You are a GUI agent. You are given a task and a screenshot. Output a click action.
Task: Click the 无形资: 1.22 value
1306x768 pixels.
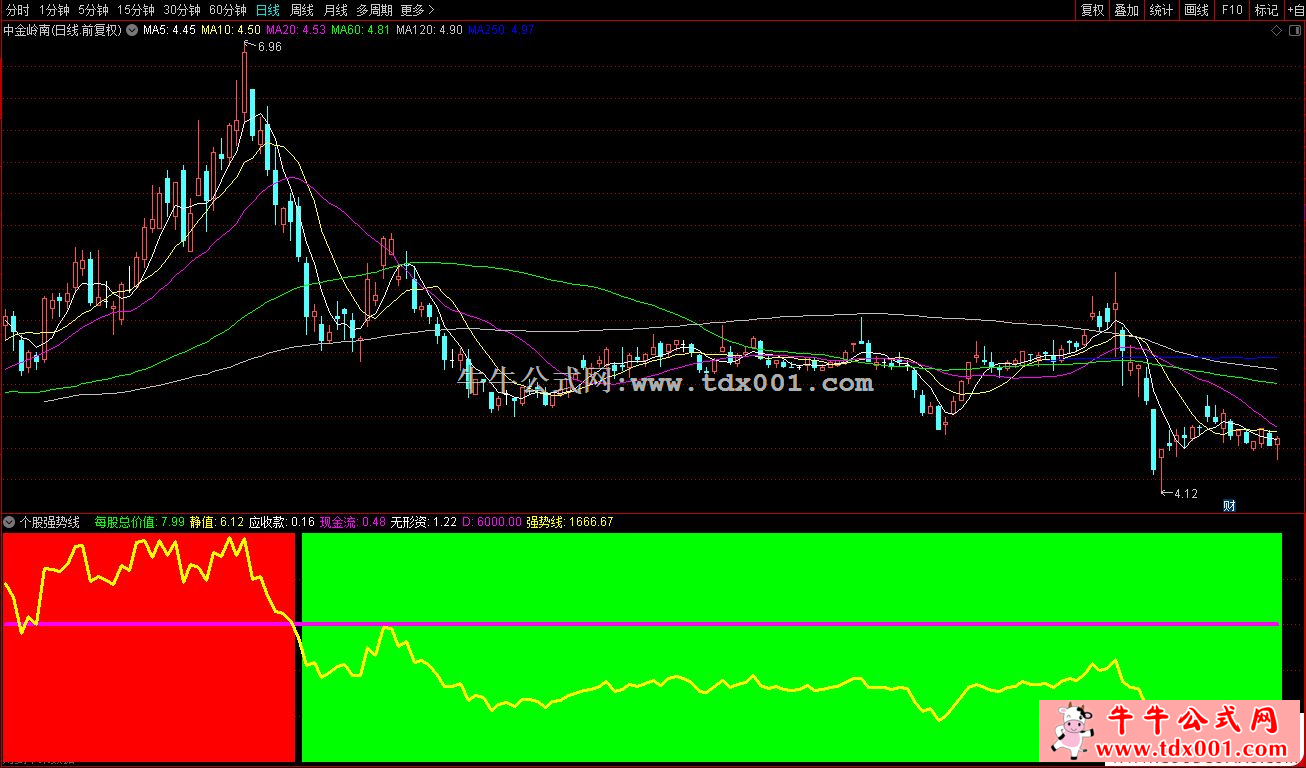pos(424,522)
